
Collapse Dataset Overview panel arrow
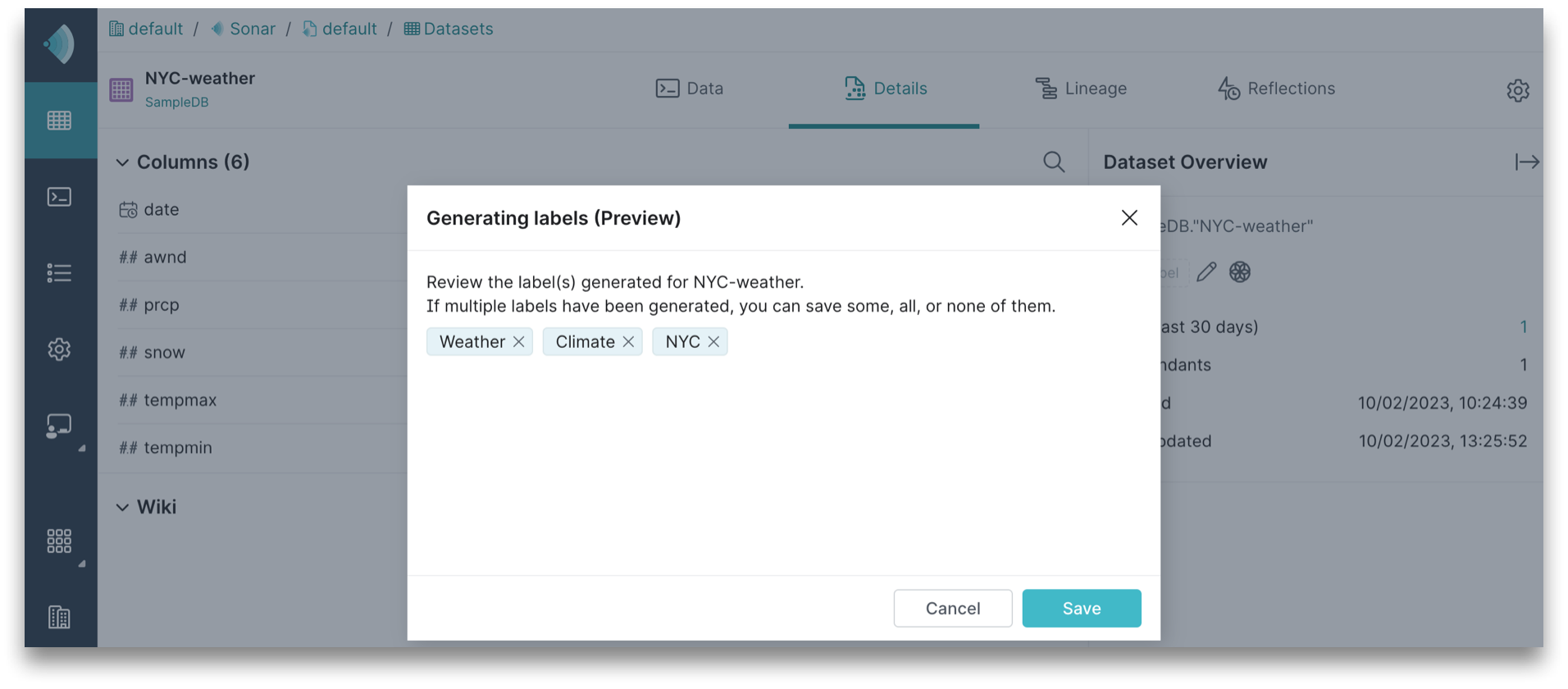pyautogui.click(x=1527, y=162)
